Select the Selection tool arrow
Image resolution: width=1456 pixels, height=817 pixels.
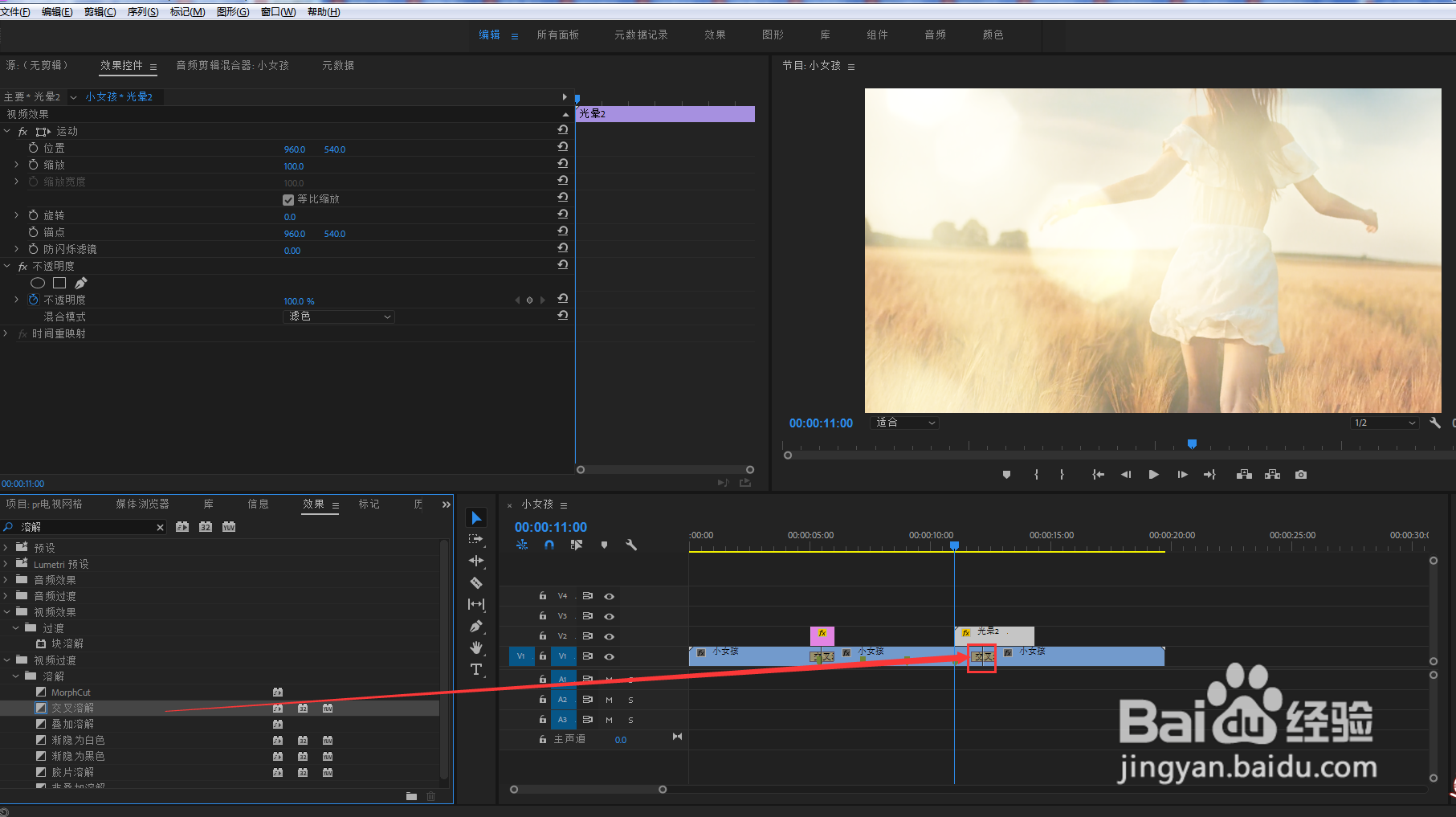476,518
